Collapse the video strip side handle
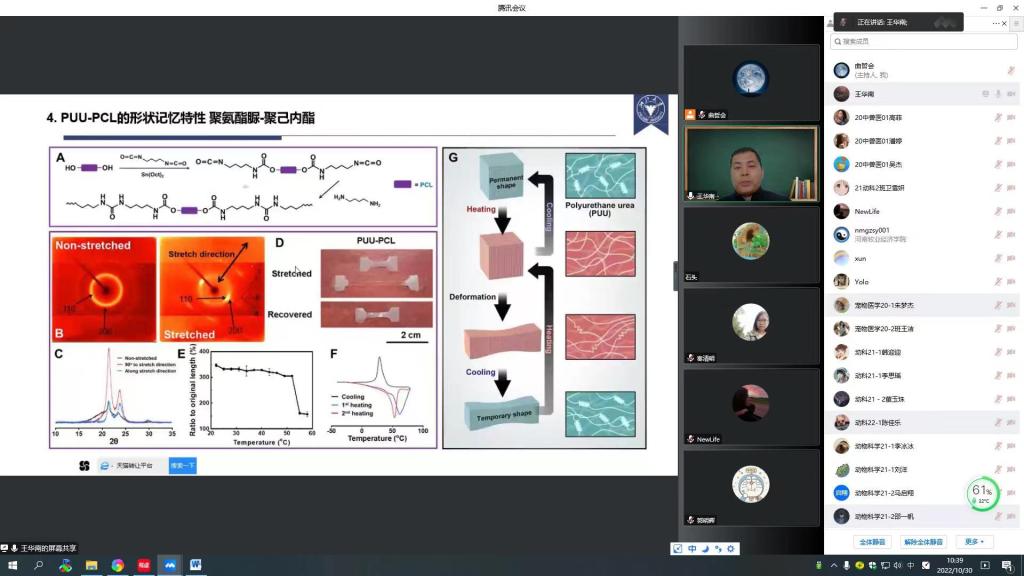 pos(677,275)
